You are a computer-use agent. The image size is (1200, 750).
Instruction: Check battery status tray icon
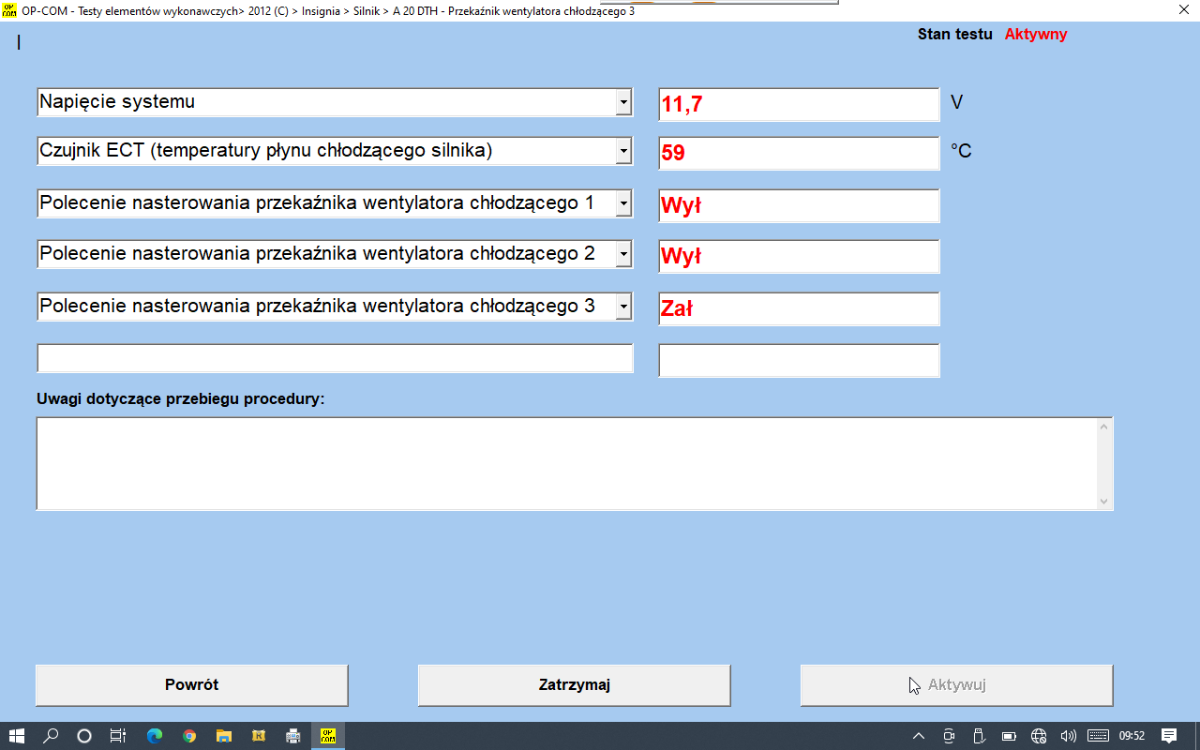[1009, 736]
